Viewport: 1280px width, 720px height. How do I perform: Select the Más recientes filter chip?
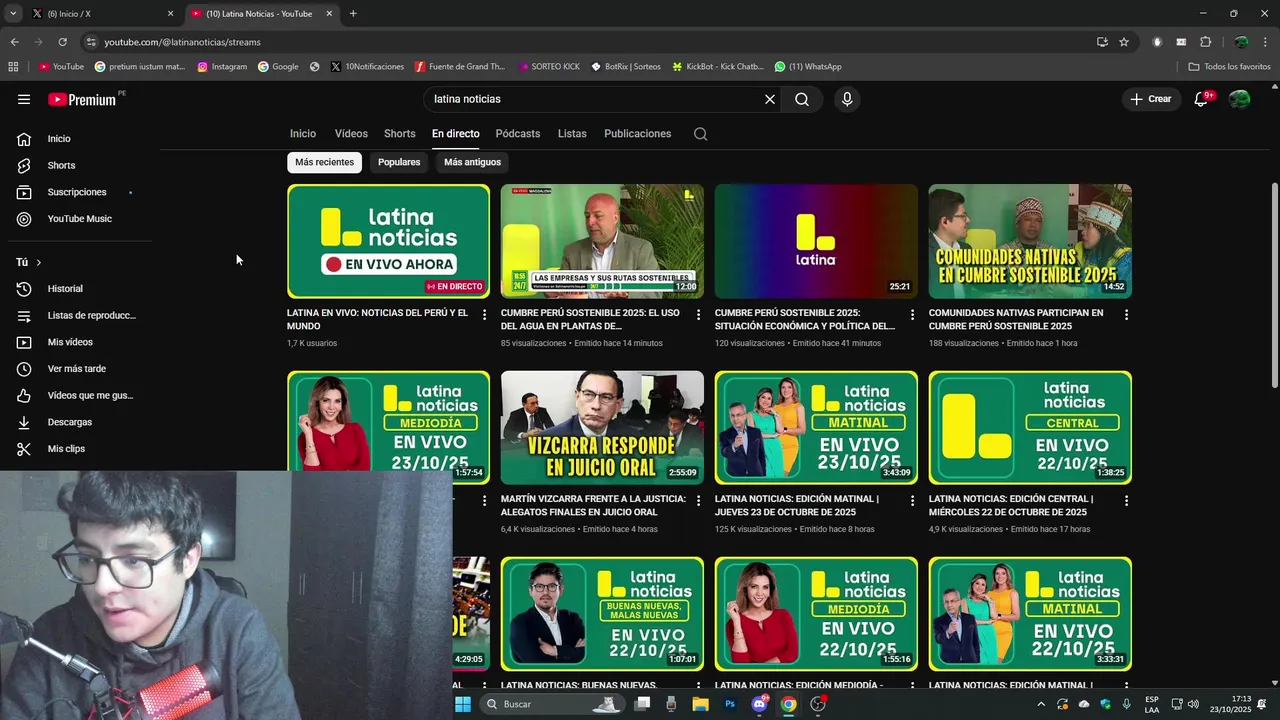coord(324,162)
